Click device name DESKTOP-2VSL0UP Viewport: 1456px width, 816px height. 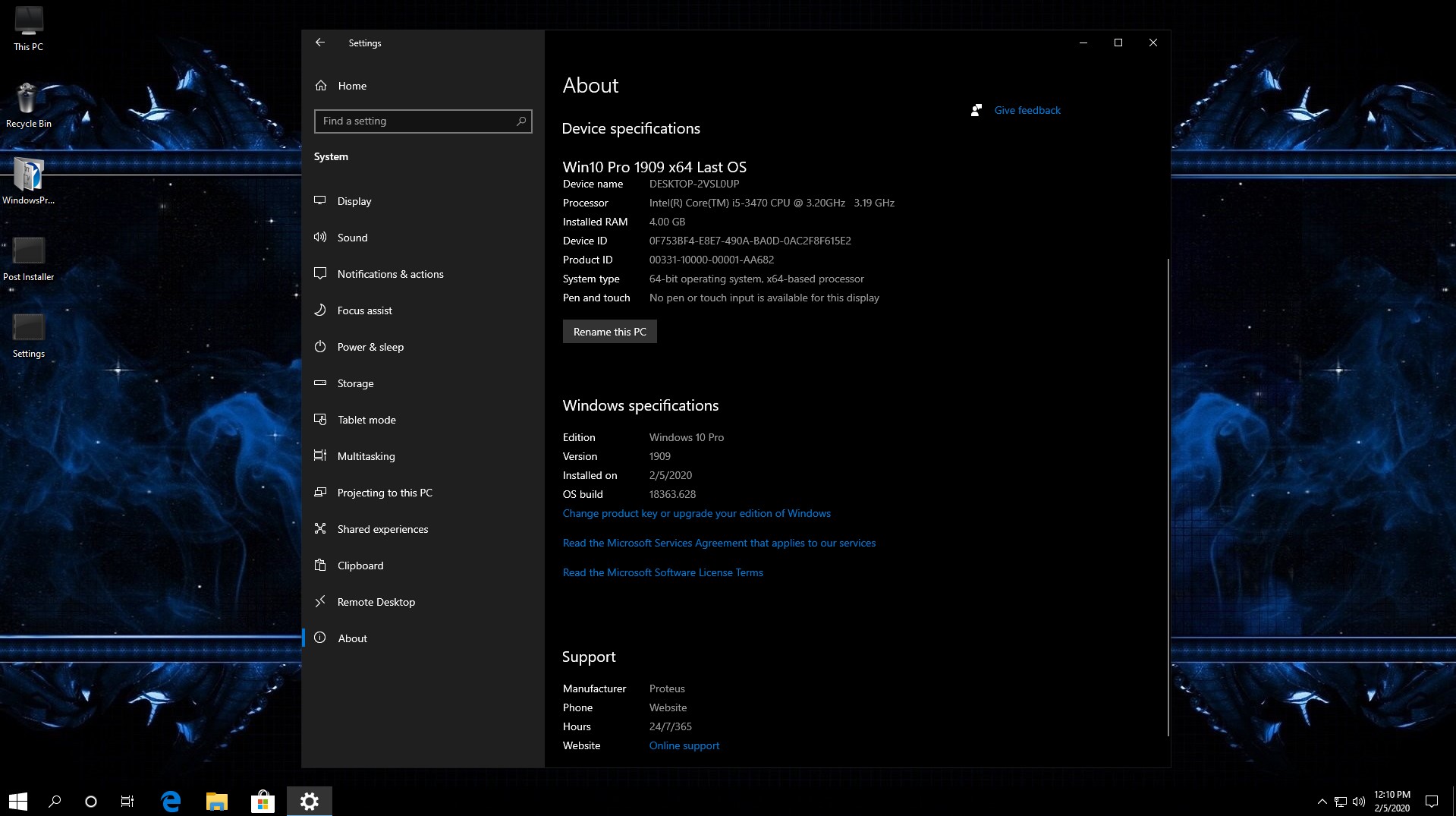693,184
